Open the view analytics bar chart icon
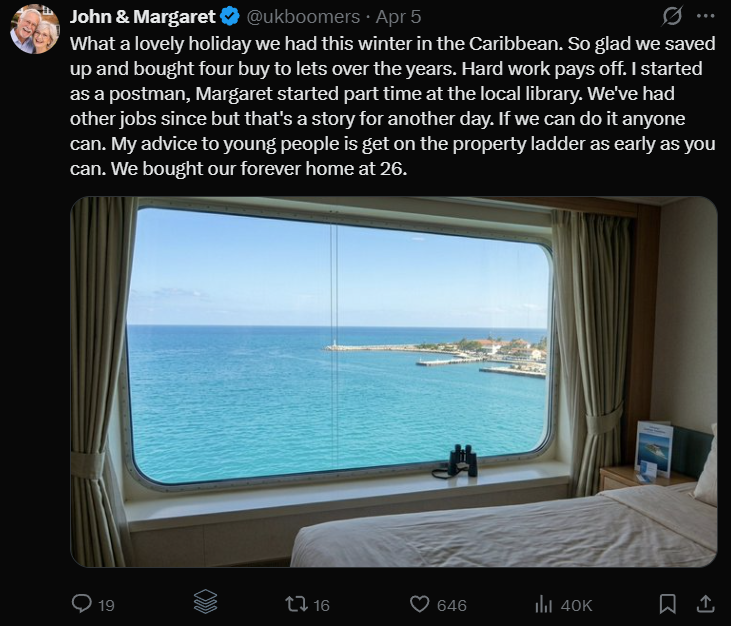The height and width of the screenshot is (626, 731). [x=544, y=604]
